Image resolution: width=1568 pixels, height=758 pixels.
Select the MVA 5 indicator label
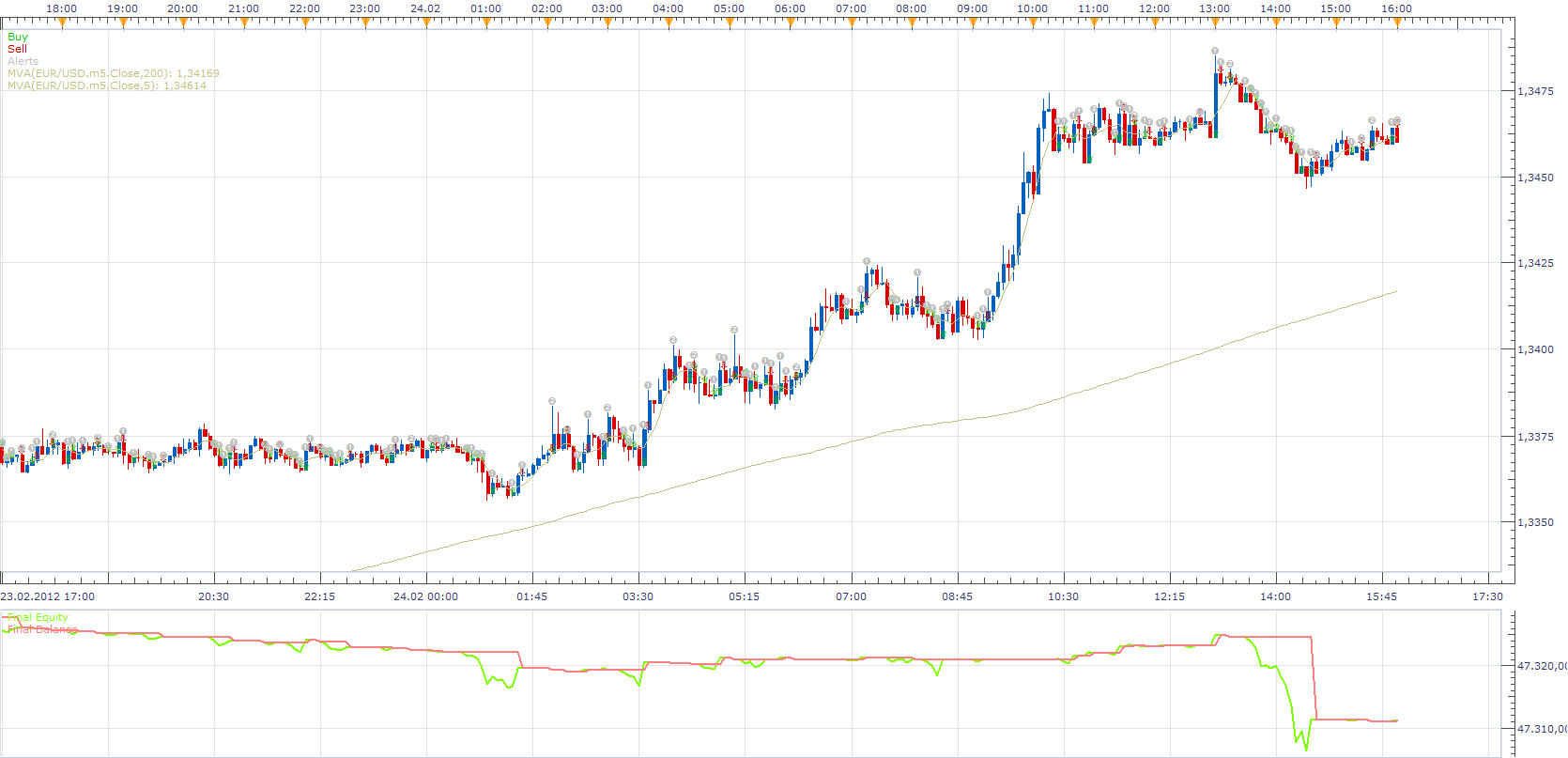[x=107, y=85]
